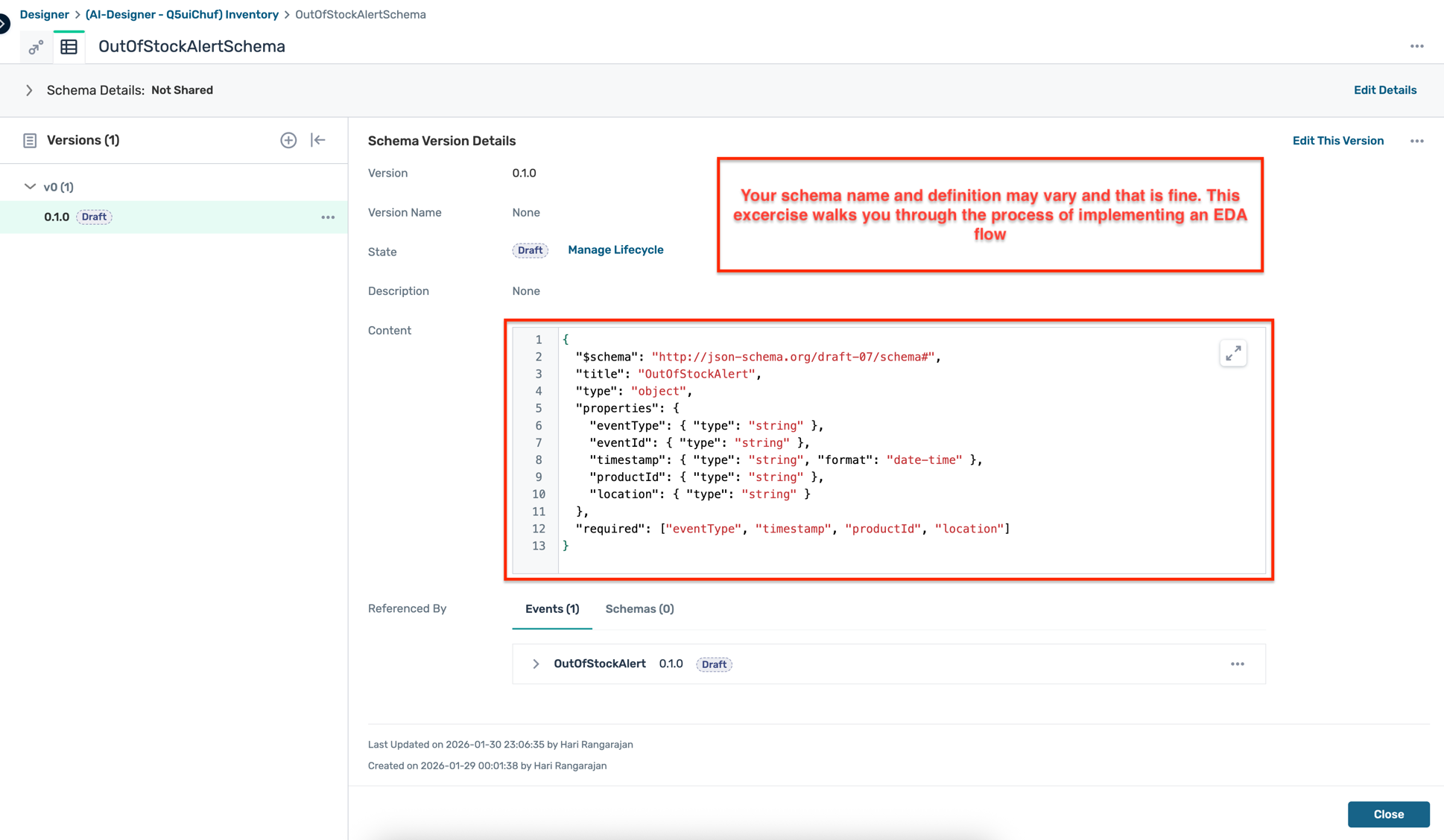Image resolution: width=1444 pixels, height=840 pixels.
Task: Switch to the Schemas (0) tab
Action: coord(639,608)
